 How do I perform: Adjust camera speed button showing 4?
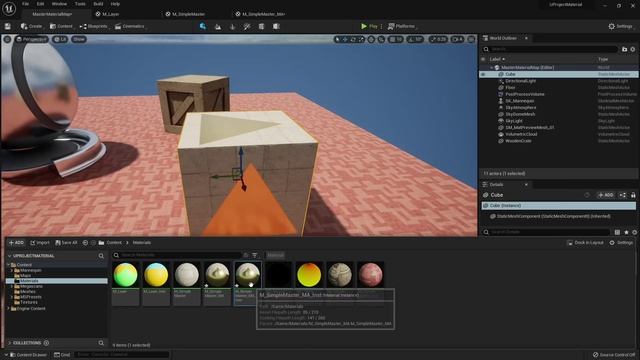tap(457, 40)
